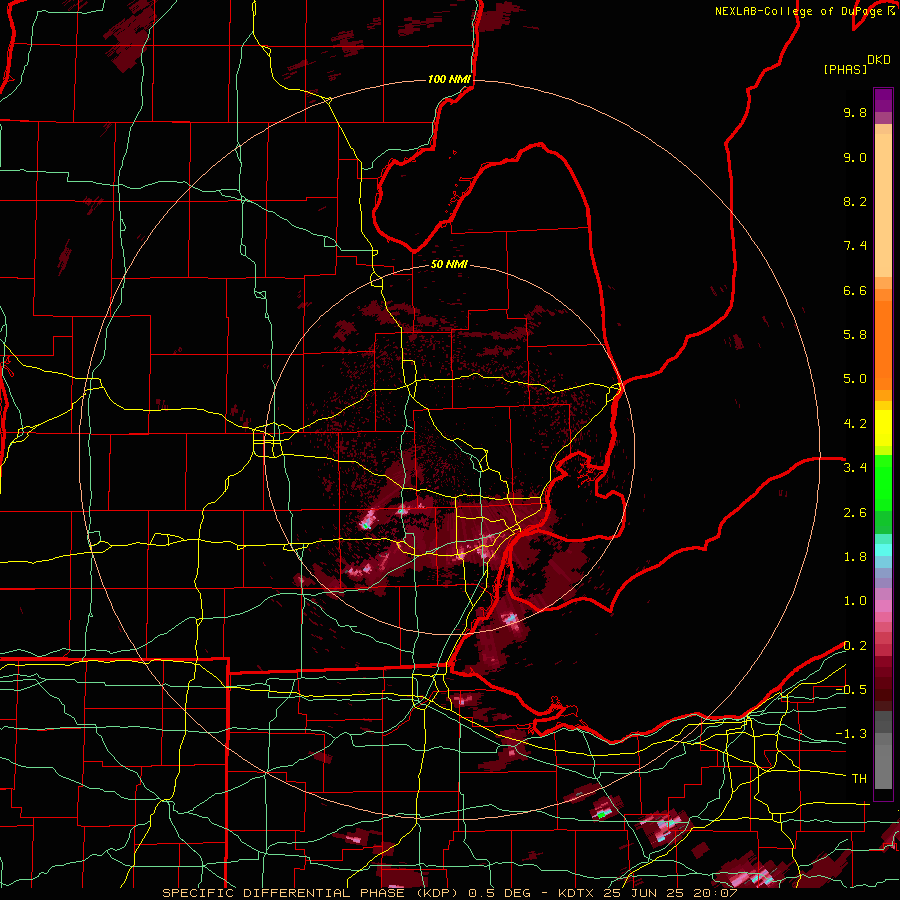Click the 2.6 value on the color scale
Viewport: 900px width, 900px height.
pyautogui.click(x=855, y=513)
